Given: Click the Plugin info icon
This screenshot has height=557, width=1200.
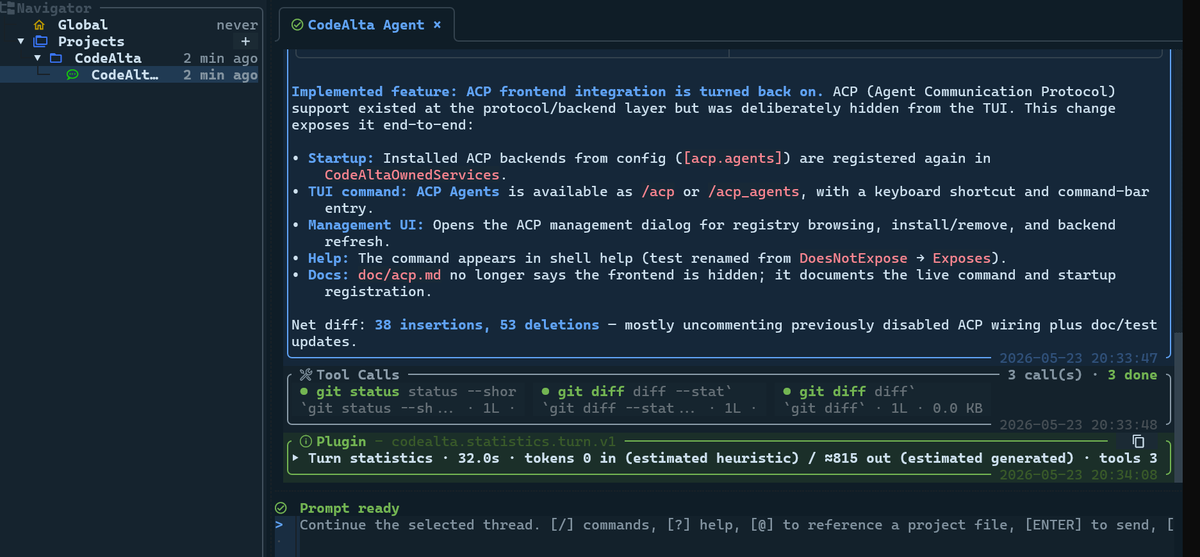Looking at the screenshot, I should click(306, 441).
